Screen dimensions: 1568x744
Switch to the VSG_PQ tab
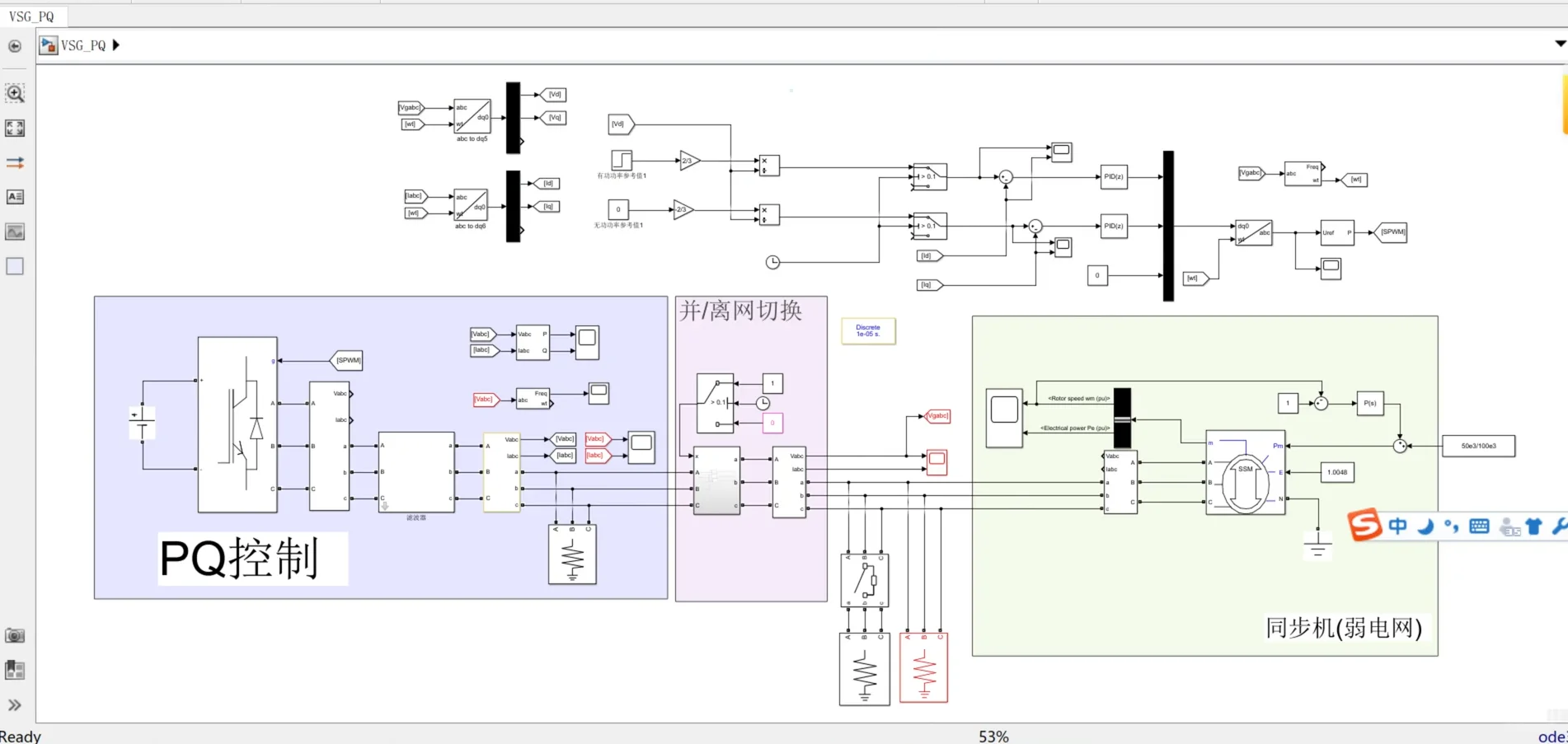31,16
